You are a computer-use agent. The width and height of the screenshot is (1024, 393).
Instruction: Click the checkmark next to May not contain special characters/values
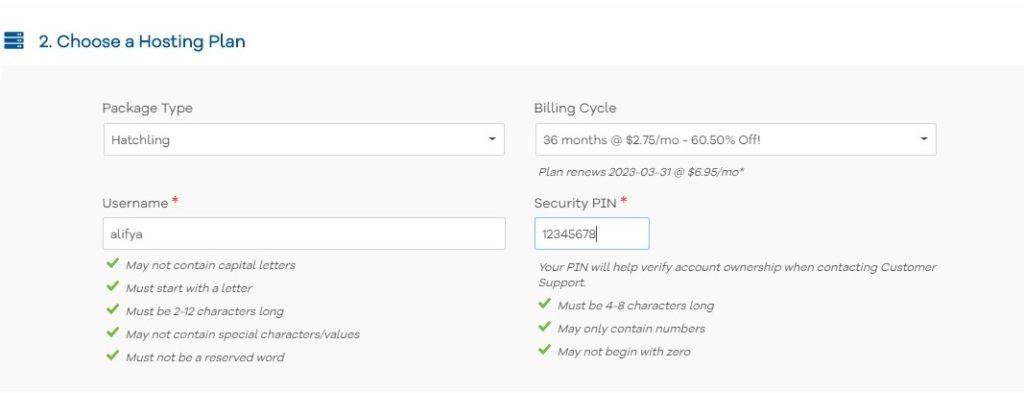click(x=112, y=332)
